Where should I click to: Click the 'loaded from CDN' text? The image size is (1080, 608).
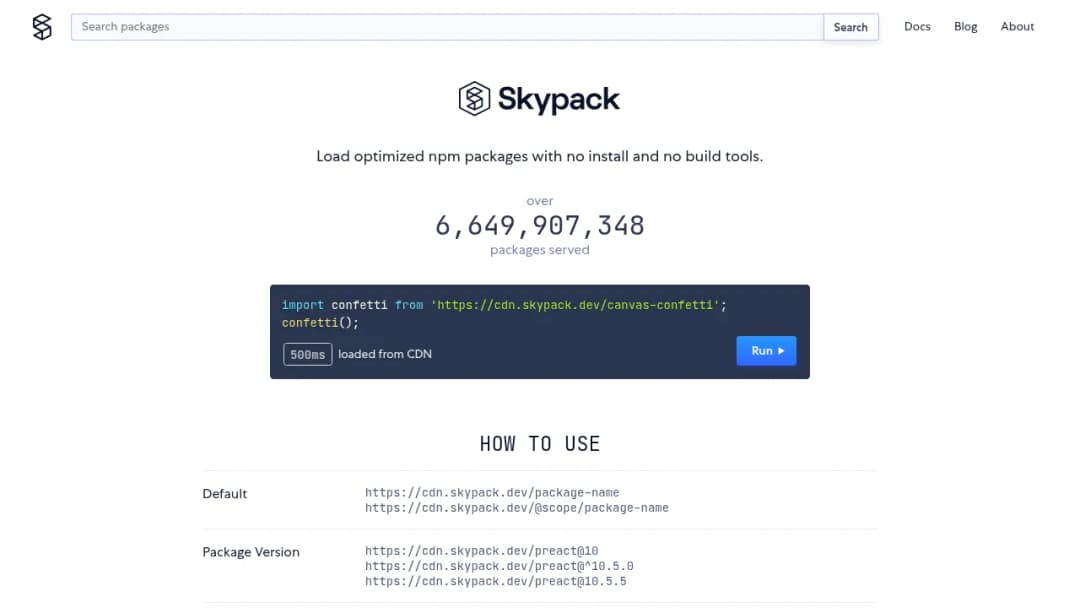click(385, 354)
